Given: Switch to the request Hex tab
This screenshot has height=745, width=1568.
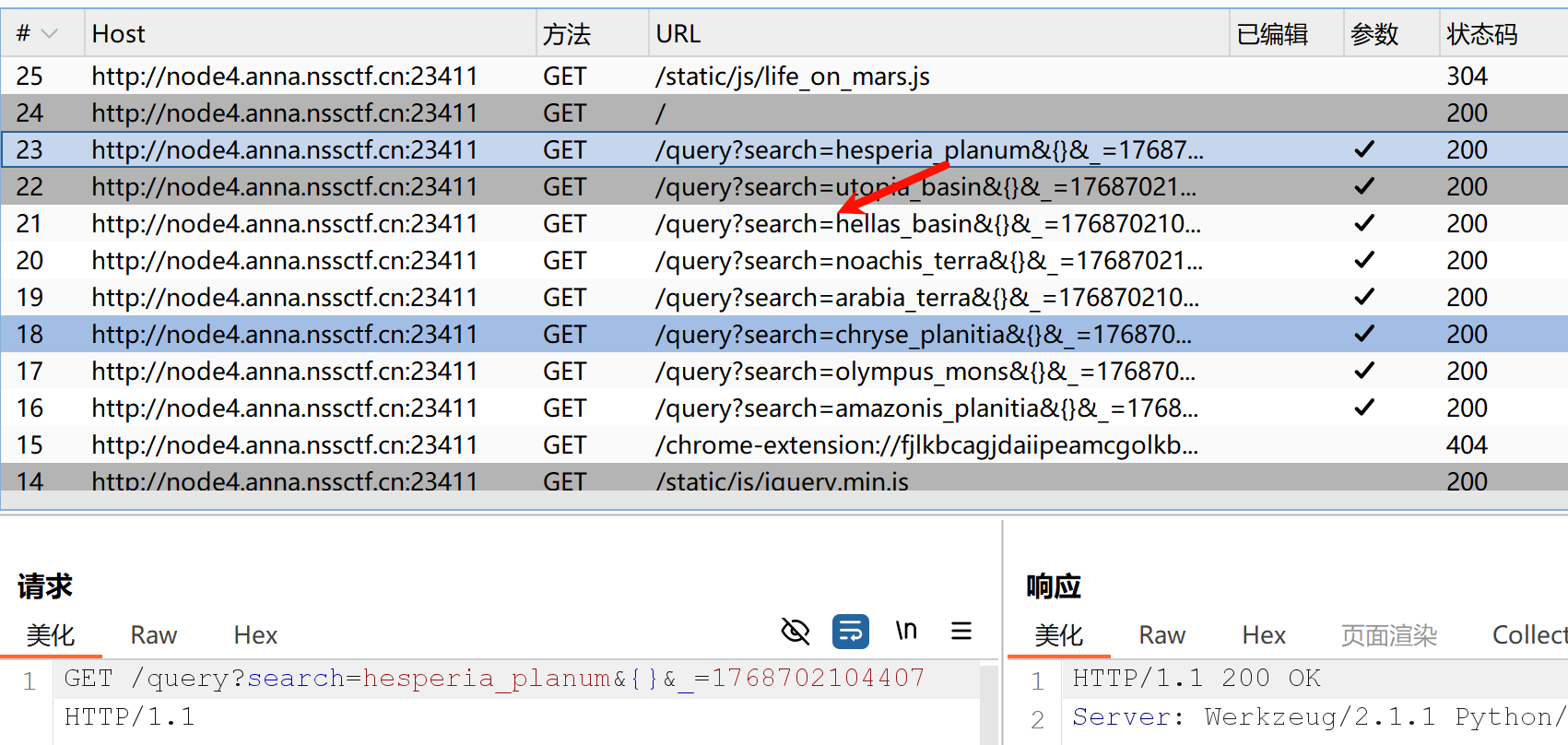Looking at the screenshot, I should 255,635.
